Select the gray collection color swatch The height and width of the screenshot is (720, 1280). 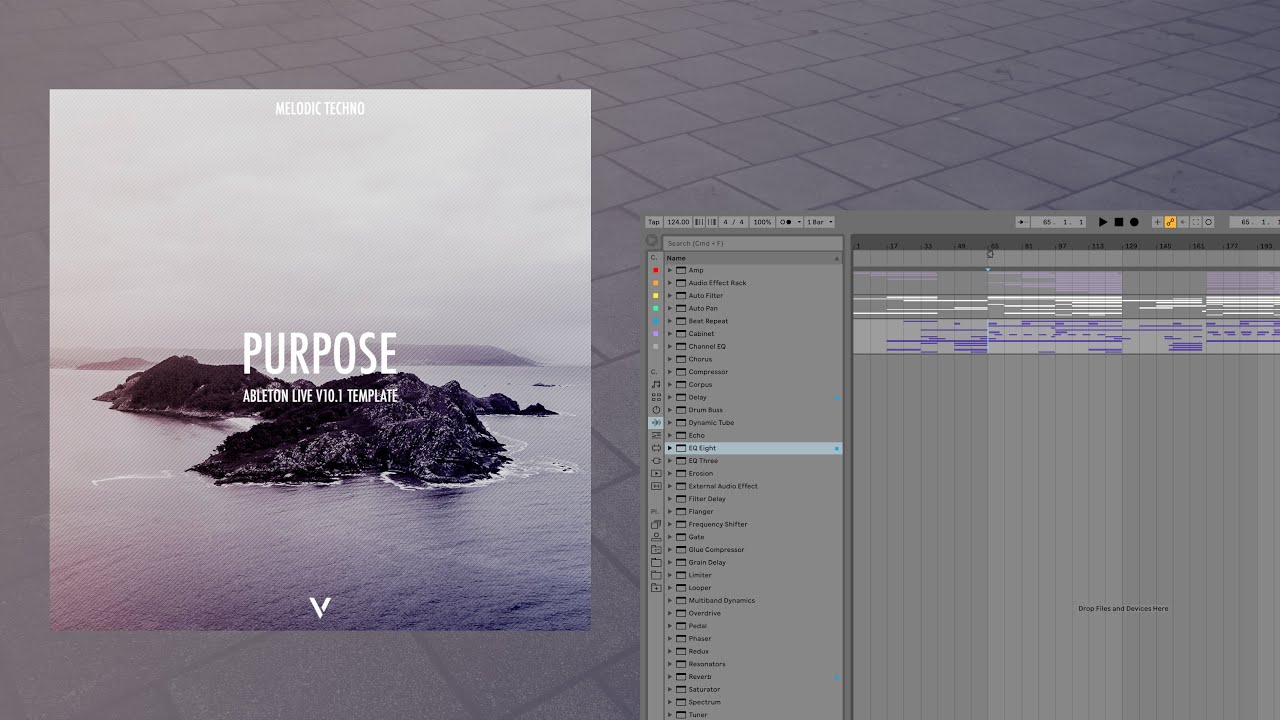656,346
